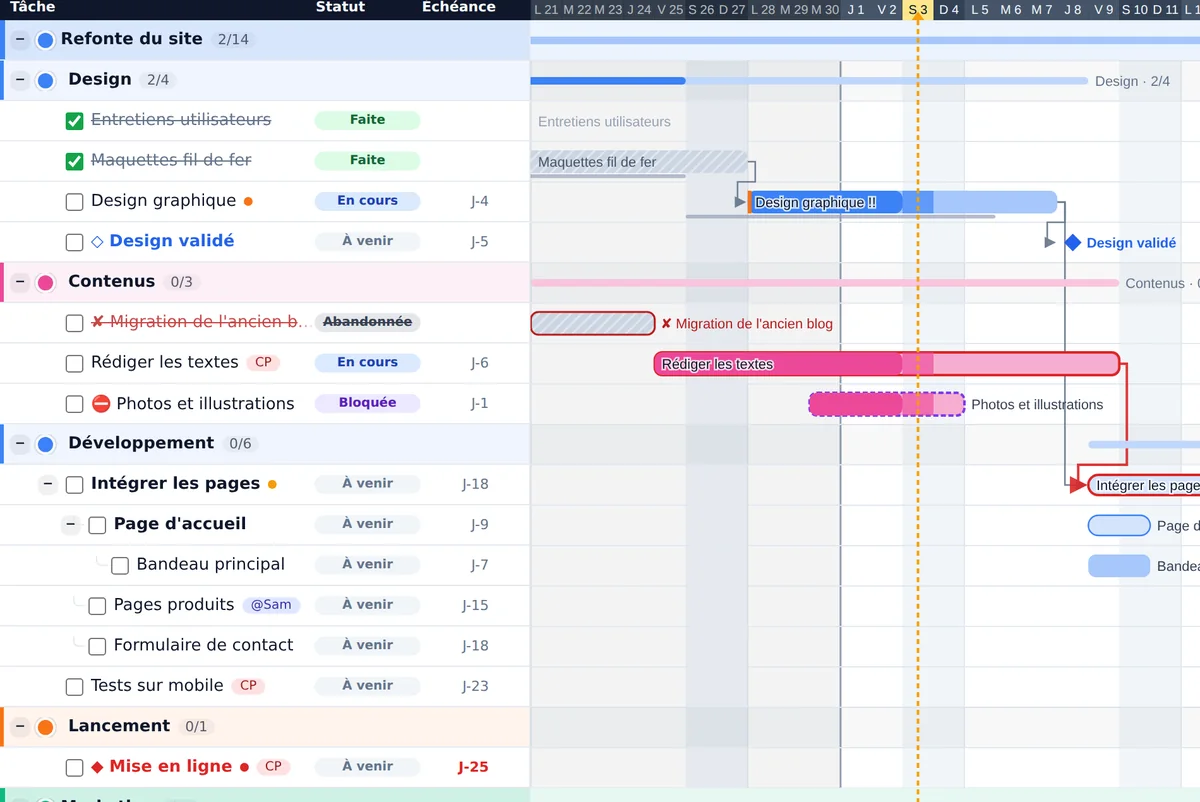Screen dimensions: 1200x802
Task: Check the Design validé milestone
Action: tap(74, 242)
